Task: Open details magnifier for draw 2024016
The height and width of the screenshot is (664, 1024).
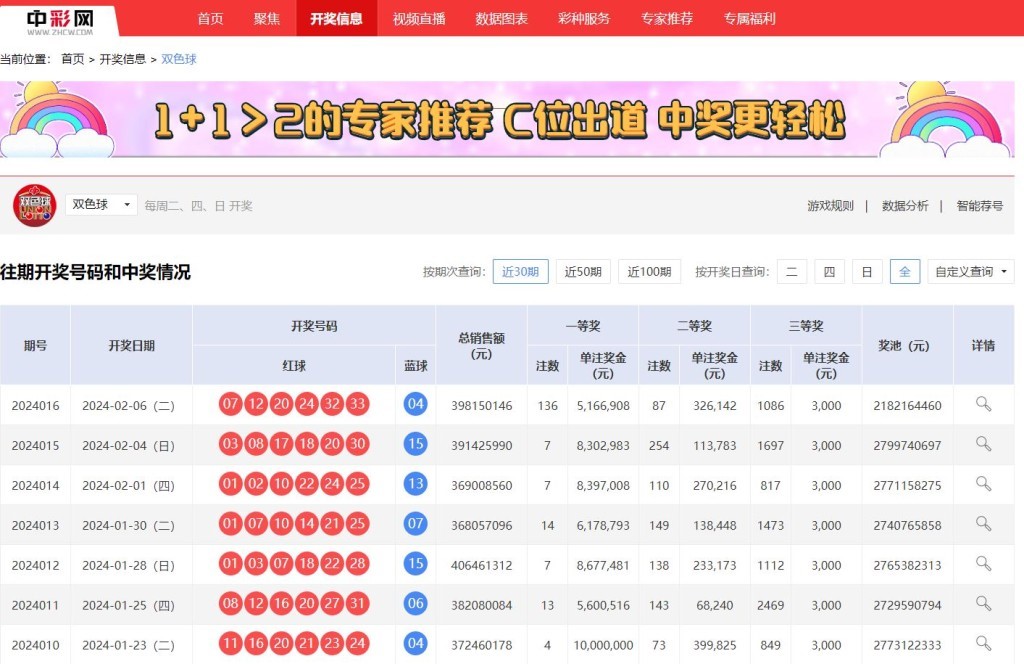Action: click(983, 404)
